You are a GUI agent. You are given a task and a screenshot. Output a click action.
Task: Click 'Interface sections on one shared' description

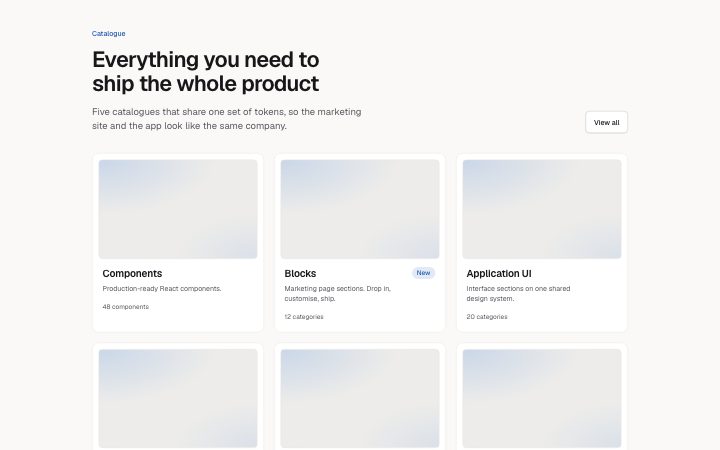tap(518, 293)
